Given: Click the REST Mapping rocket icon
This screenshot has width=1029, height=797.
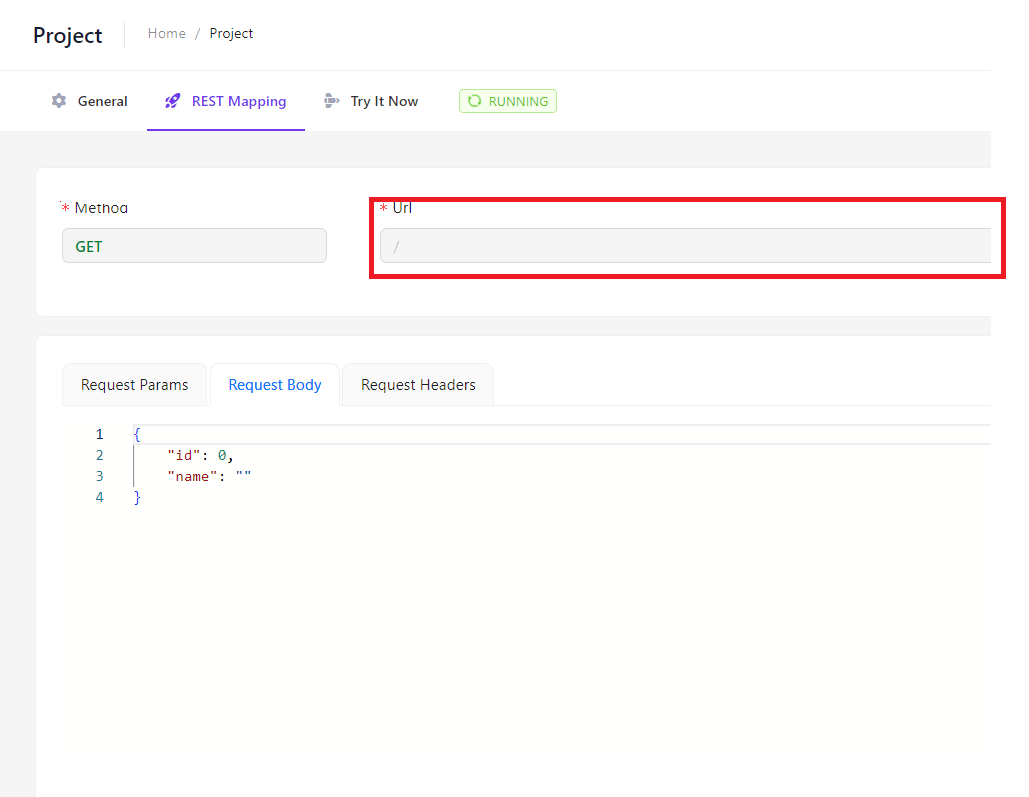Looking at the screenshot, I should [x=173, y=101].
